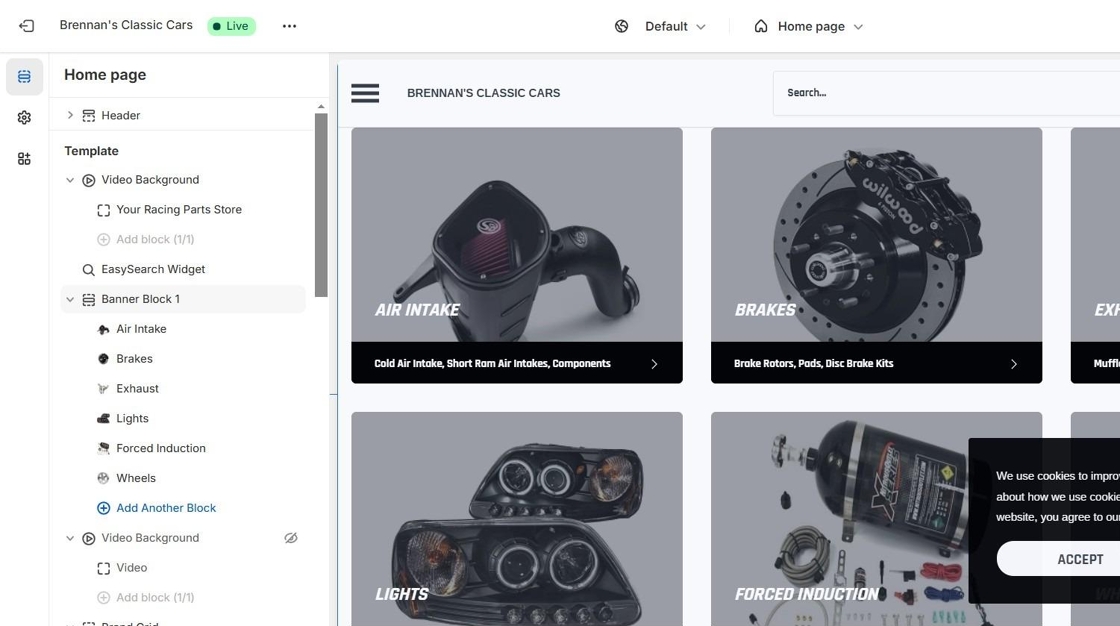Screen dimensions: 1120x626
Task: Click the Your Racing Parts Store block icon
Action: point(104,210)
